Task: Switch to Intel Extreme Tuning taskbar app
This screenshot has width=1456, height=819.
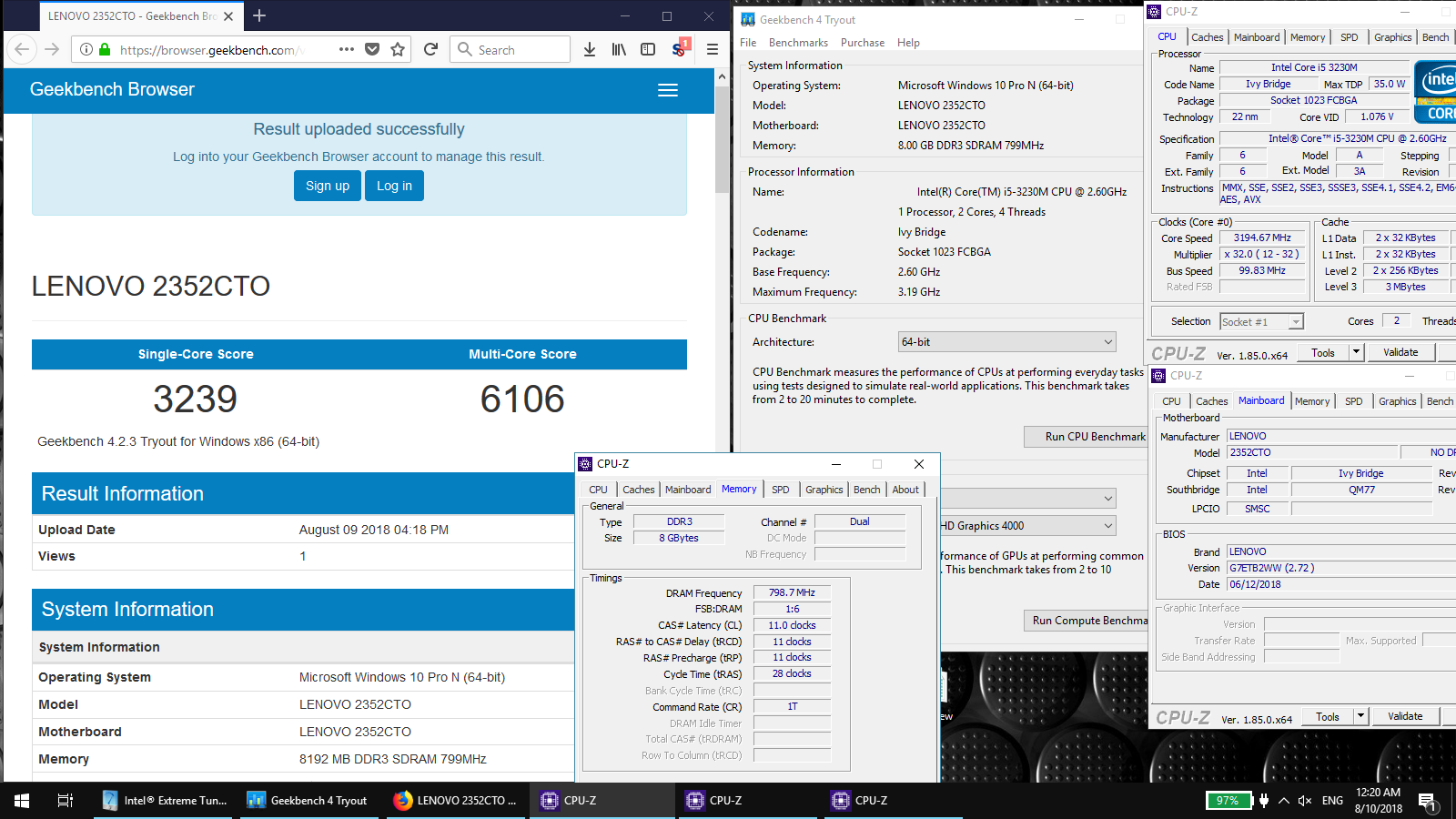Action: 165,801
